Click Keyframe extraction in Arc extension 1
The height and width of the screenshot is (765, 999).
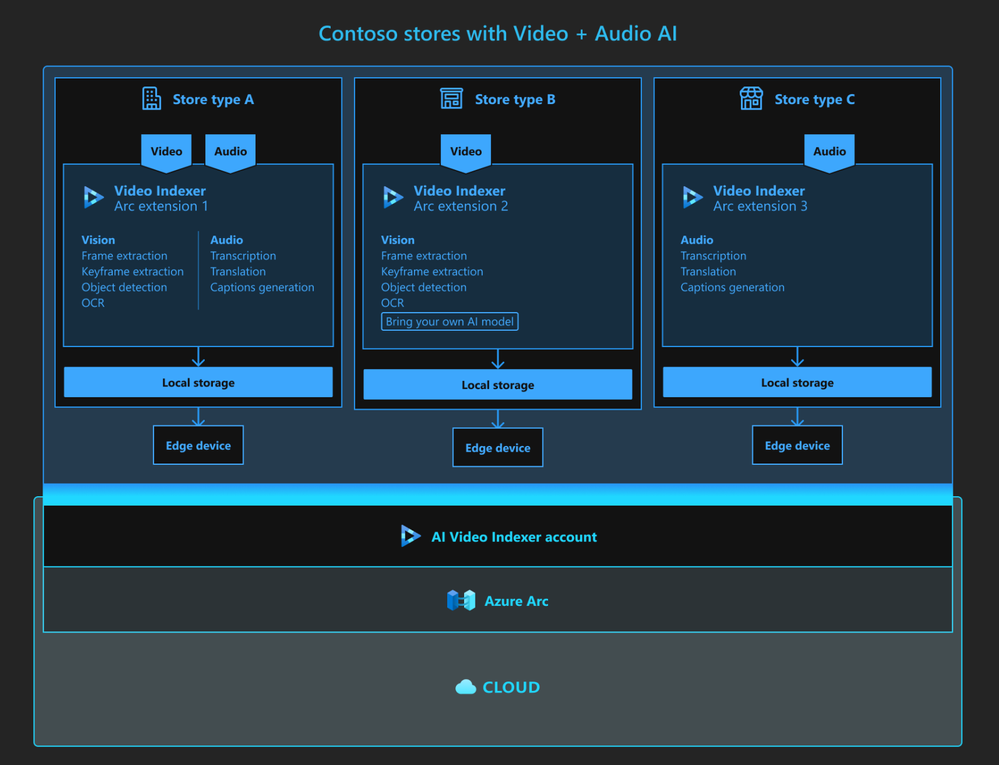click(x=132, y=272)
